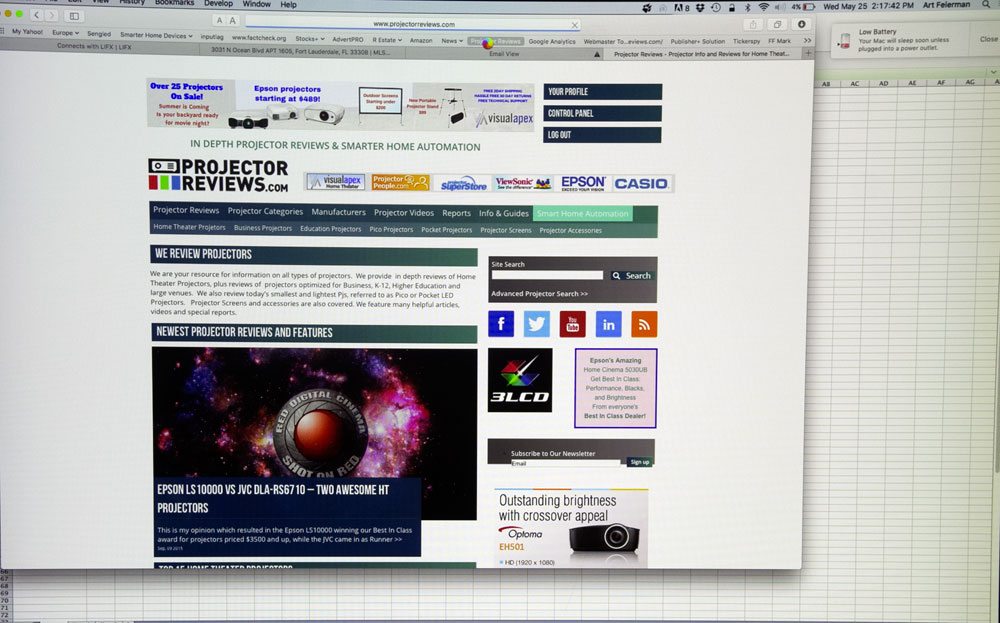Click the Projector Reviews site logo
This screenshot has width=1000, height=623.
(218, 175)
